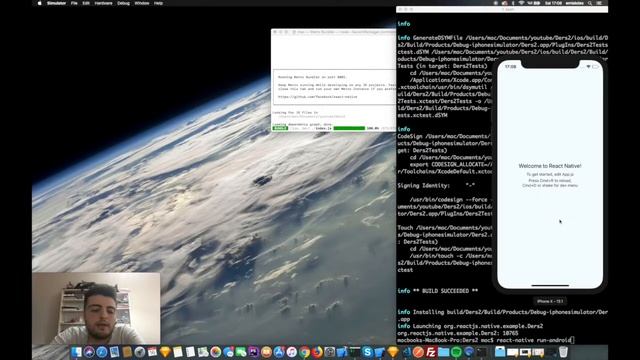The image size is (640, 360).
Task: Open the Trash in the dock
Action: [563, 352]
